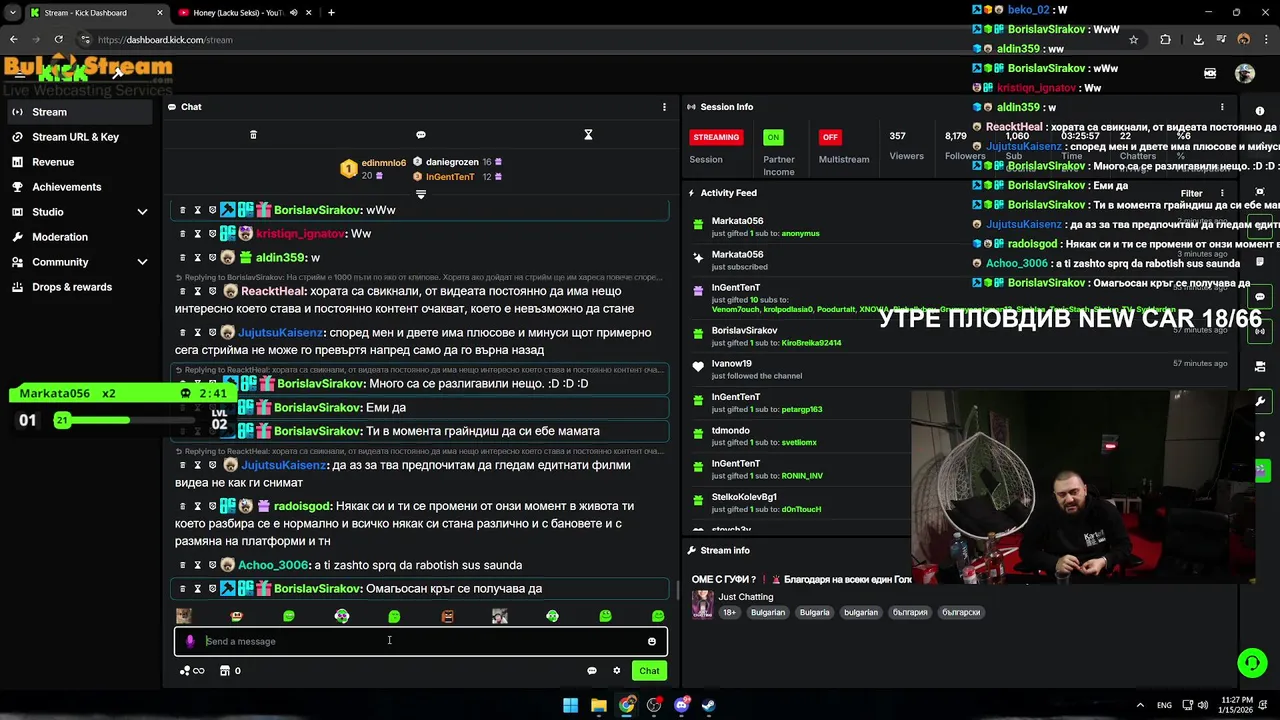Screen dimensions: 1280x720
Task: Open the Kick profile avatar at top right
Action: tap(1245, 73)
